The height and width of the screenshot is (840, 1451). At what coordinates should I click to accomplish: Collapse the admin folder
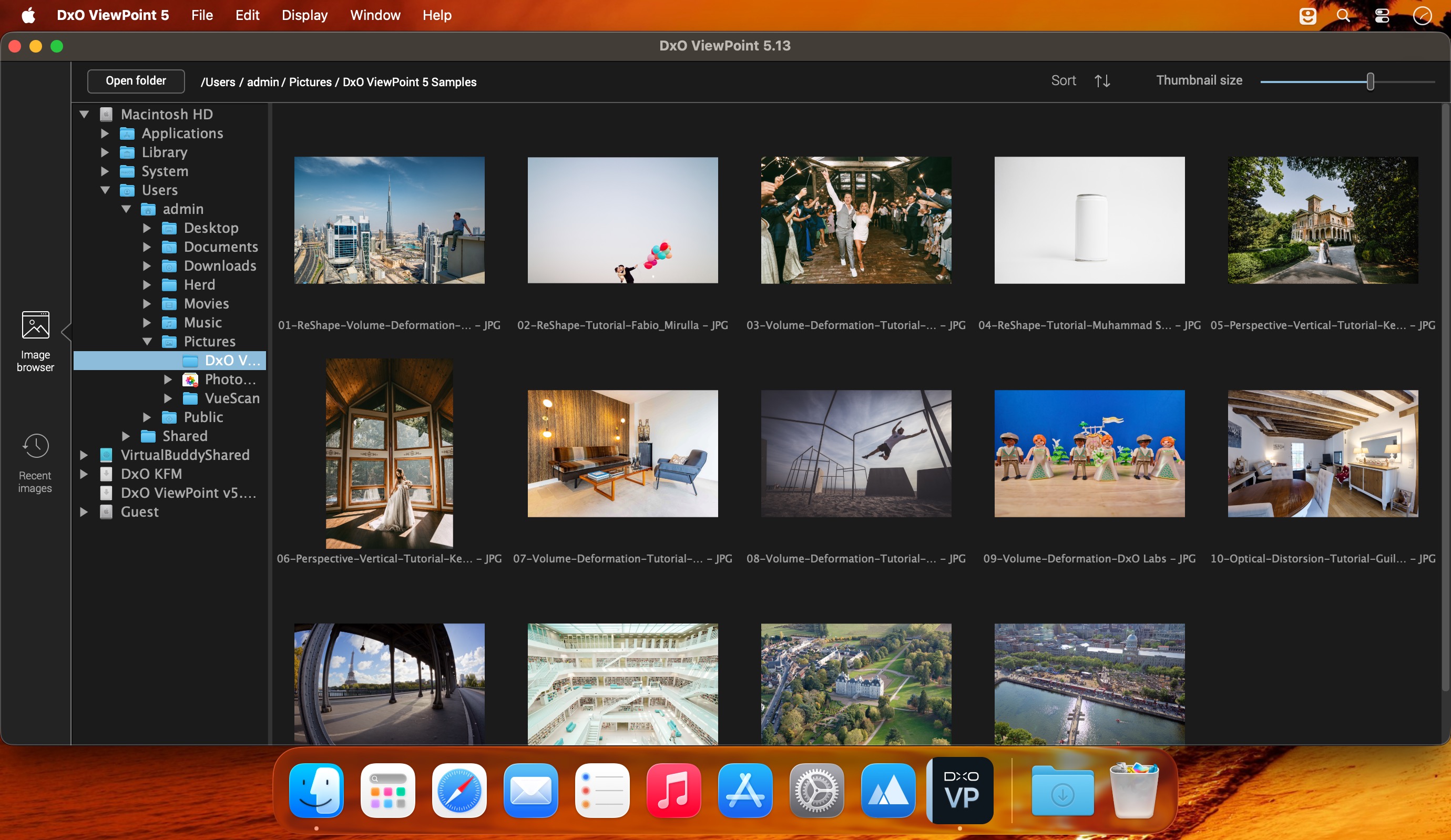pos(126,209)
